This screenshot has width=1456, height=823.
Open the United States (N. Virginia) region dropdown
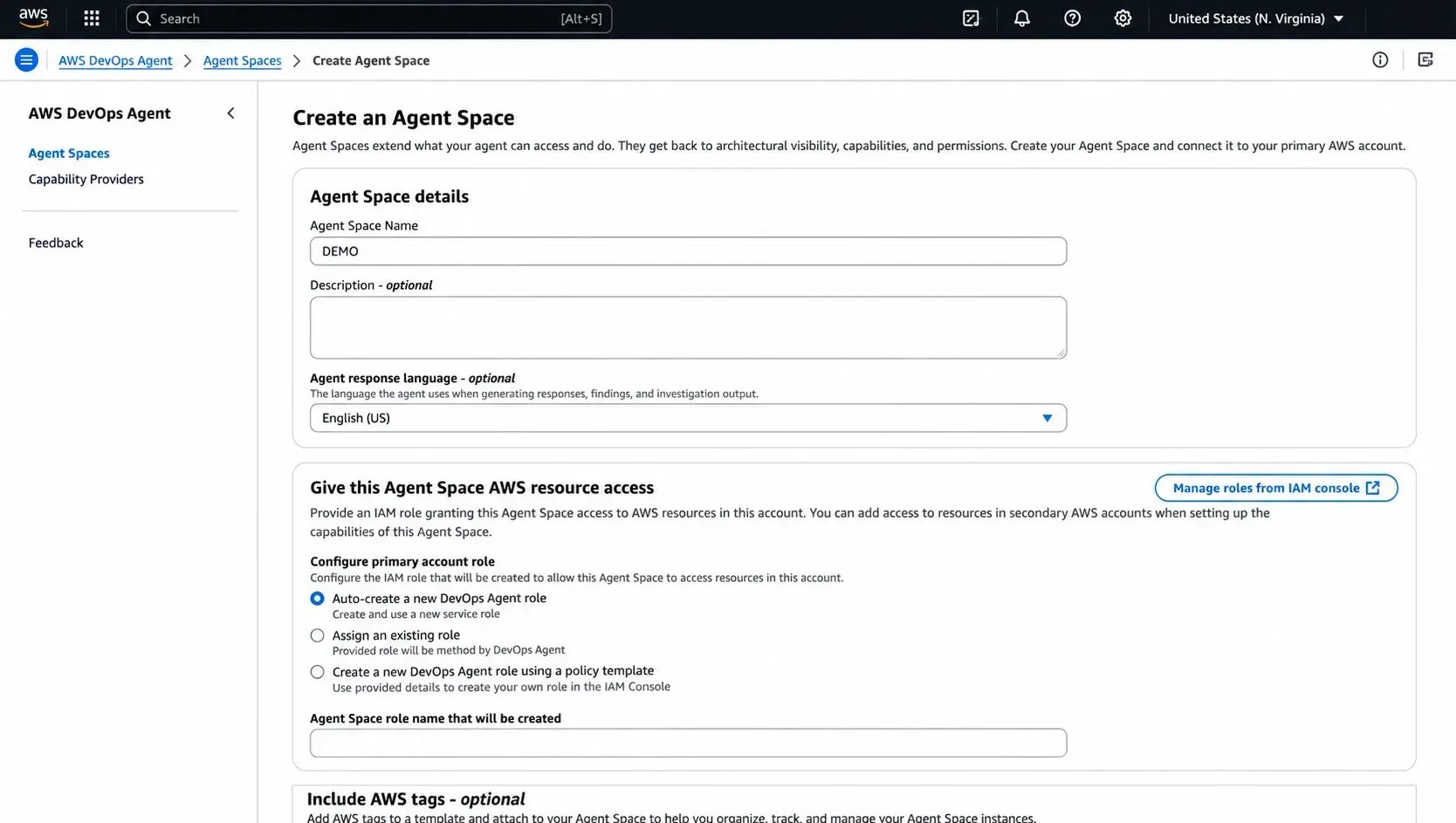1255,18
